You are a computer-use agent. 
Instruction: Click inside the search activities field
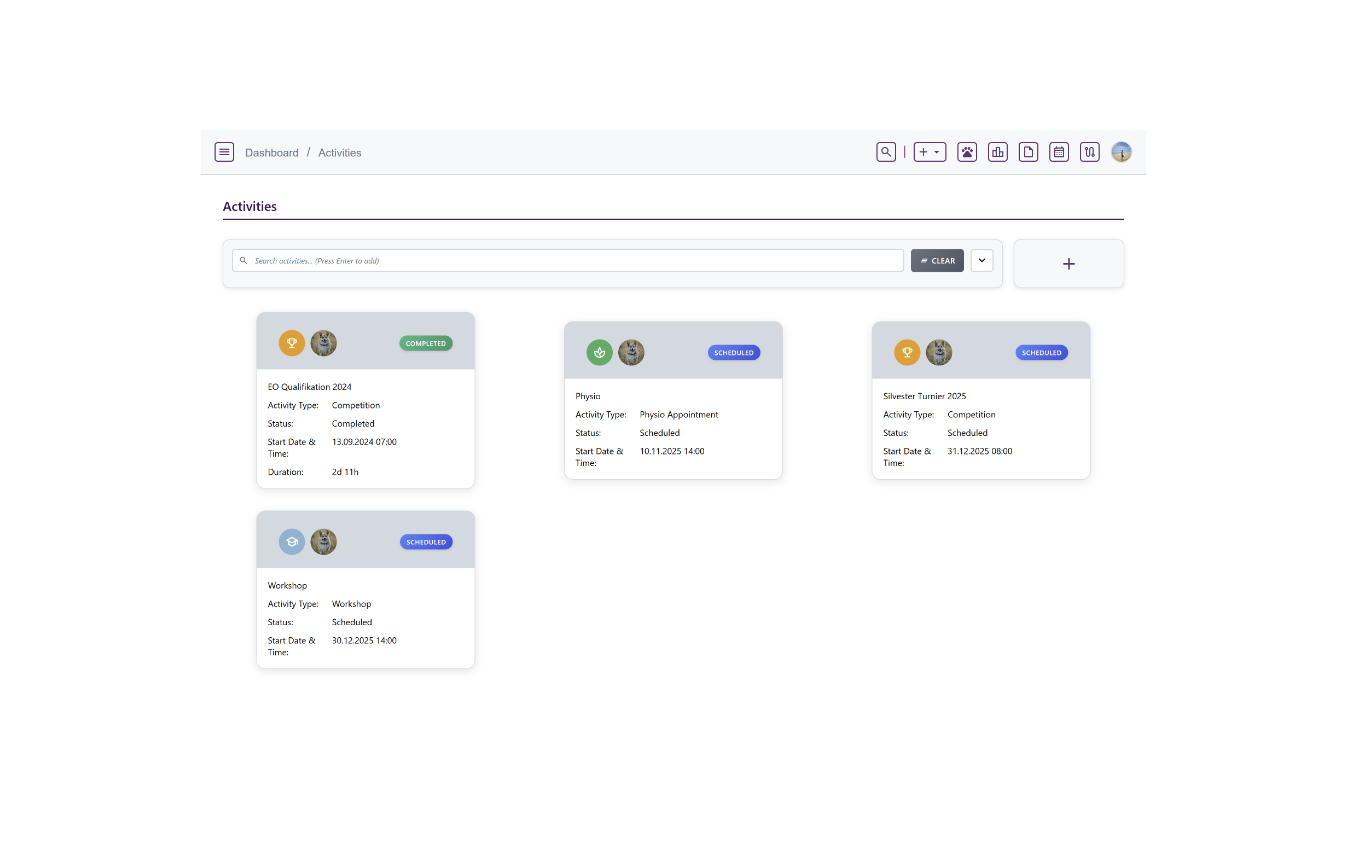click(x=566, y=260)
